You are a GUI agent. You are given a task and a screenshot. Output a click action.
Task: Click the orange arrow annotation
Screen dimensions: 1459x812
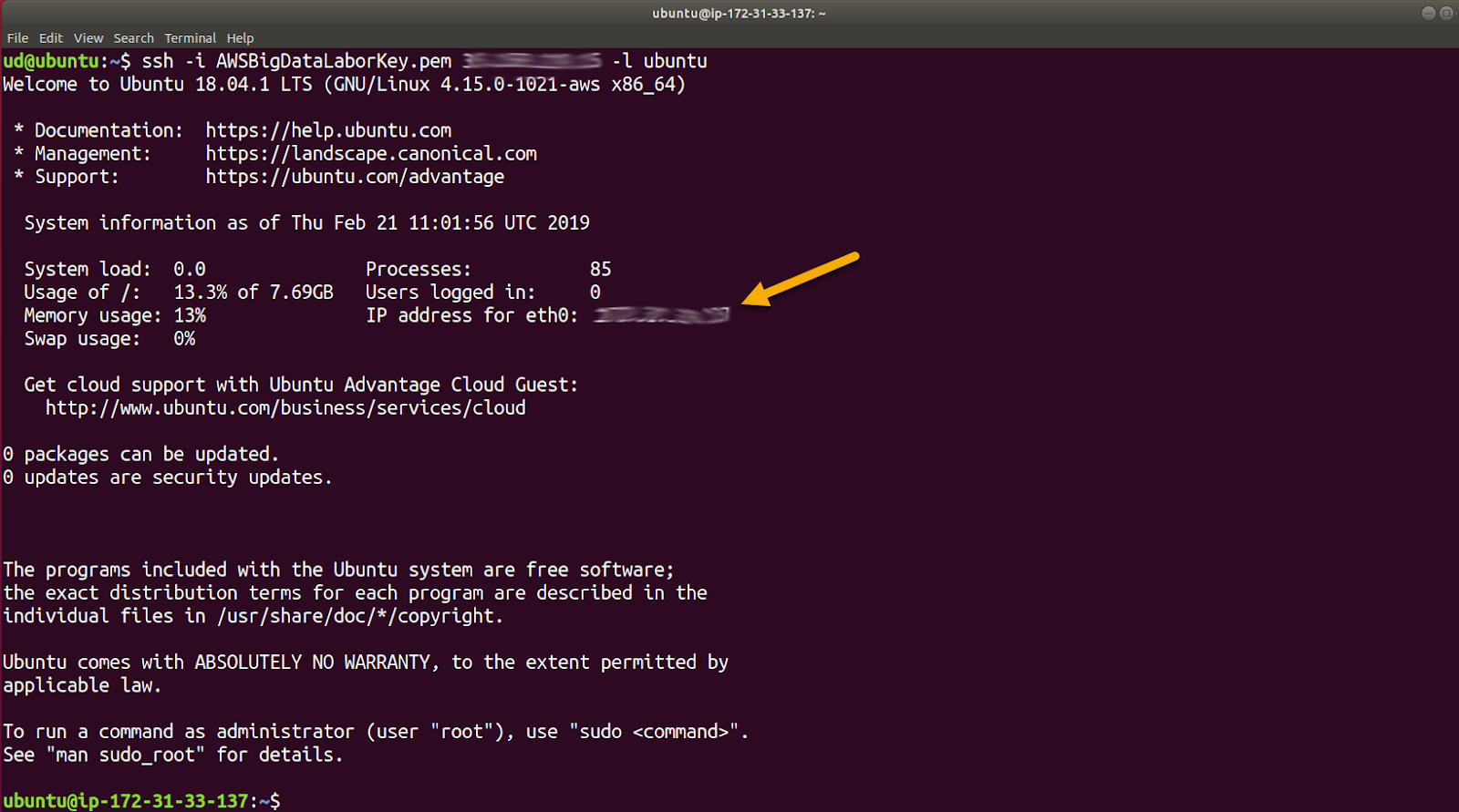point(801,279)
